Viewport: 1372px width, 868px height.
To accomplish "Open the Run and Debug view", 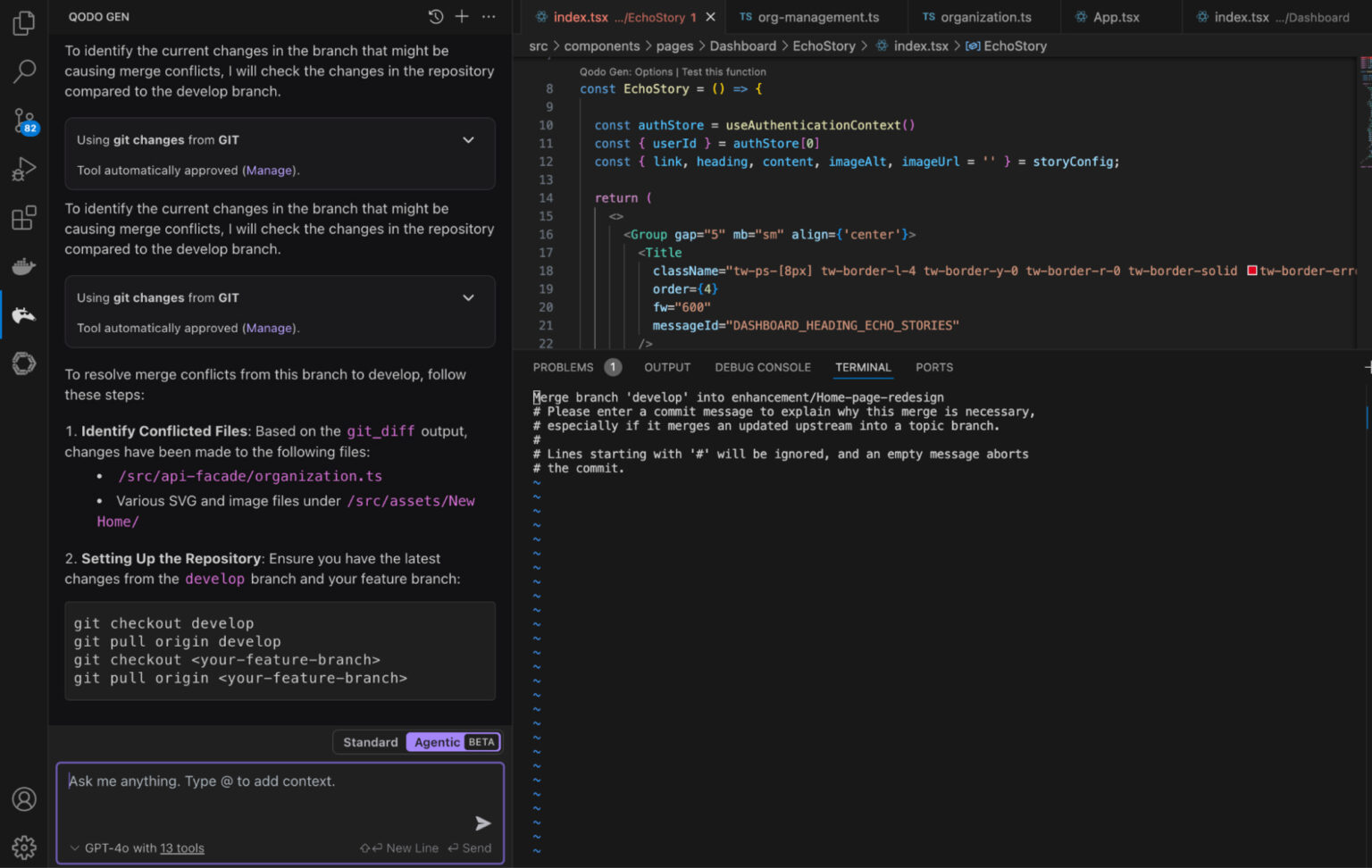I will (x=24, y=168).
